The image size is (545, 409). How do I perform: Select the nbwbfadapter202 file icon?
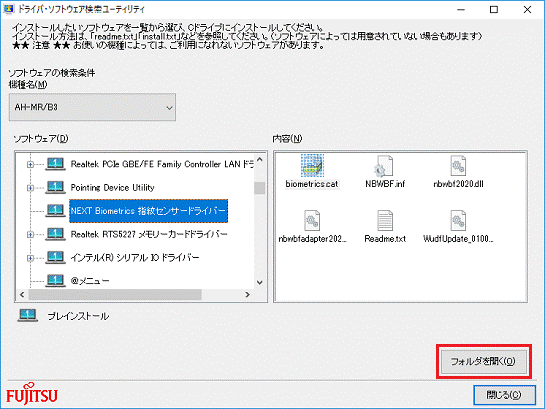click(x=312, y=221)
